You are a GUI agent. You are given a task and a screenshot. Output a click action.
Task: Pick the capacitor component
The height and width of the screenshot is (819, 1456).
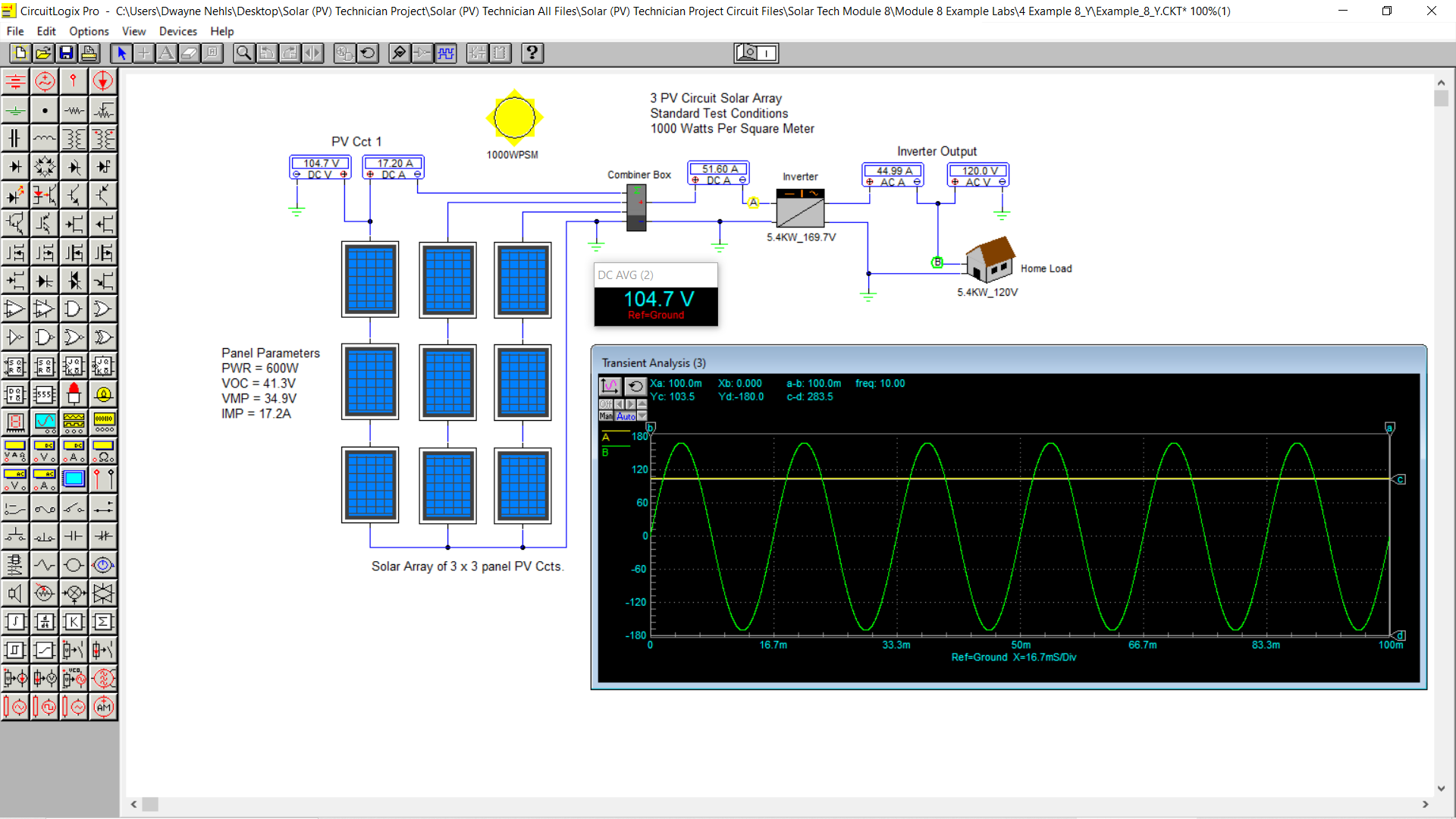click(x=15, y=138)
